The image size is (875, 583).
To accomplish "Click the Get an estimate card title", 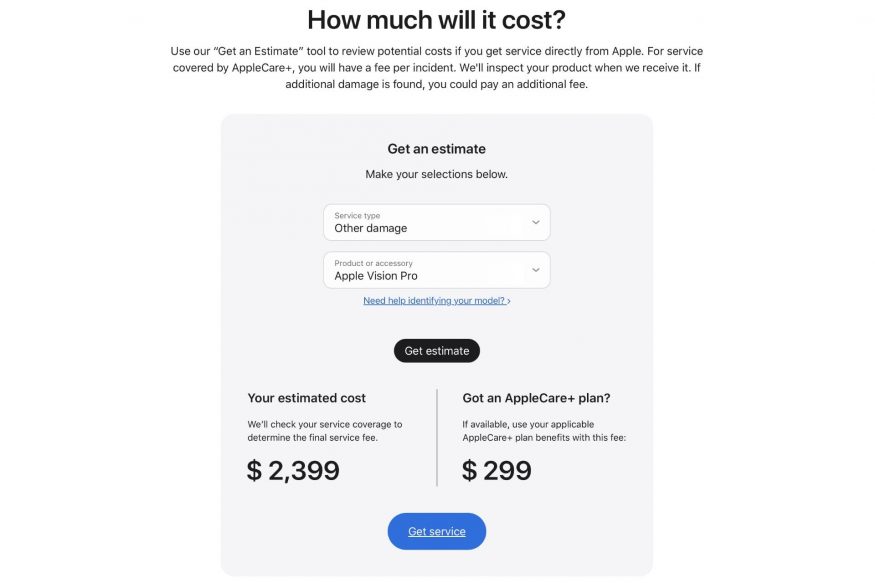I will [x=436, y=149].
